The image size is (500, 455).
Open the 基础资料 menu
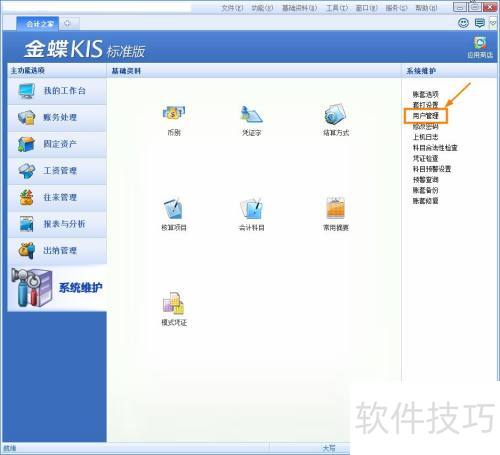coord(300,8)
